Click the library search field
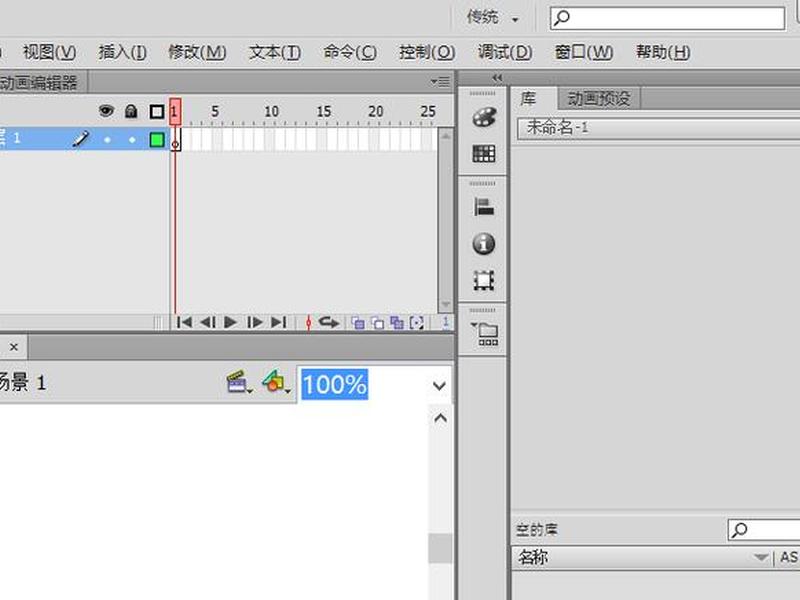800x600 pixels. tap(764, 530)
